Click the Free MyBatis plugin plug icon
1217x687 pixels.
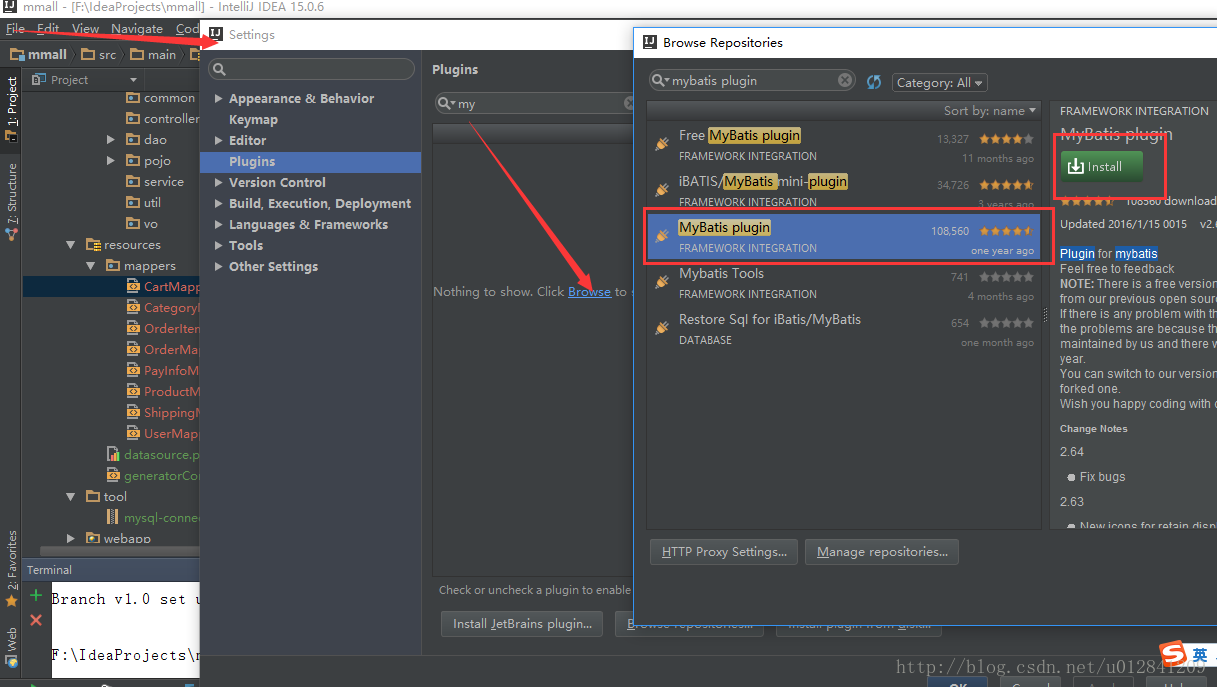(x=661, y=144)
